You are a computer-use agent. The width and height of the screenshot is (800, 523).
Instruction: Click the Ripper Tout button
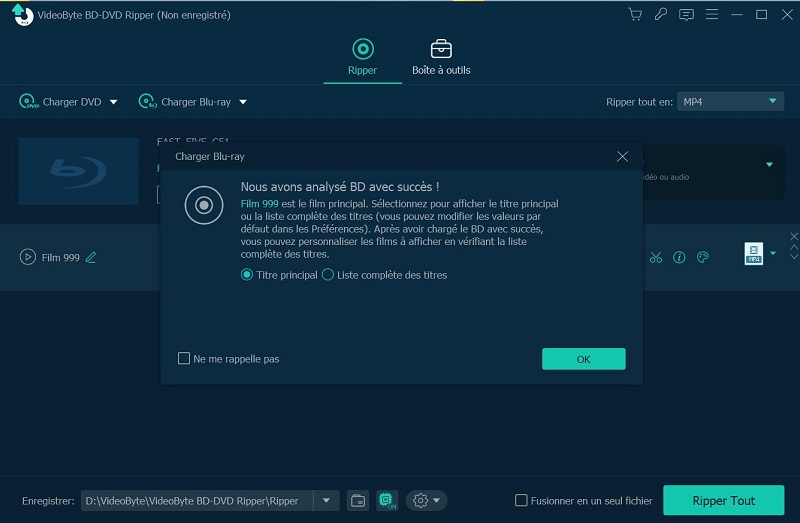click(x=723, y=501)
